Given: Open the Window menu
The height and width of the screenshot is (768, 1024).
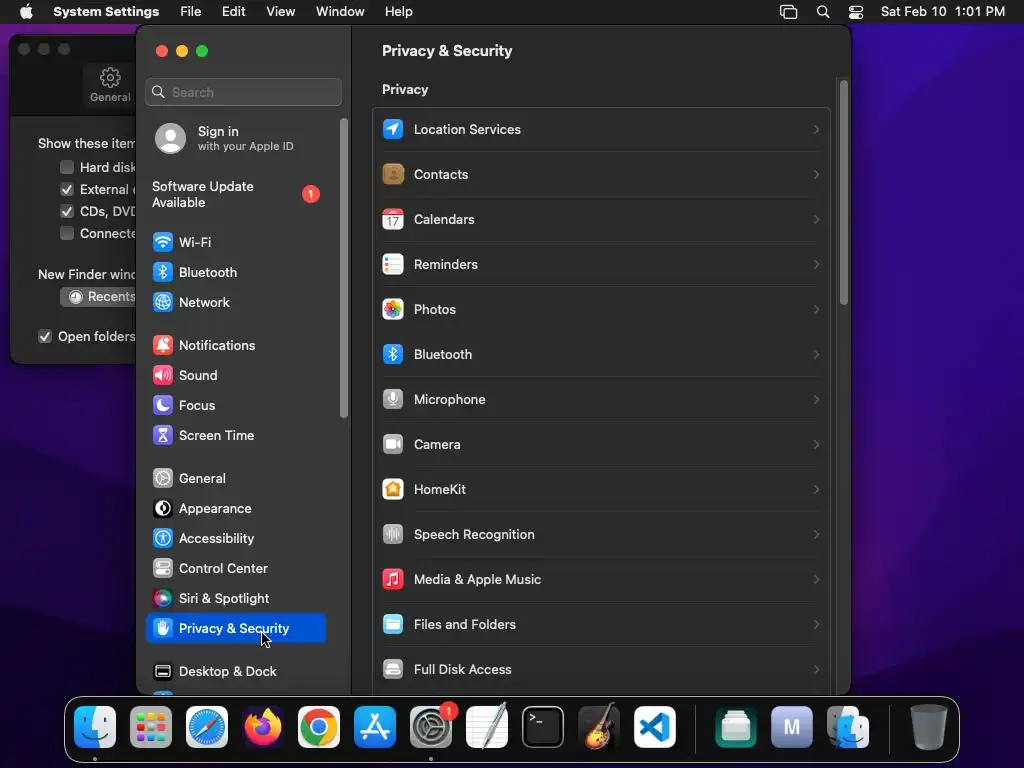Looking at the screenshot, I should (340, 12).
